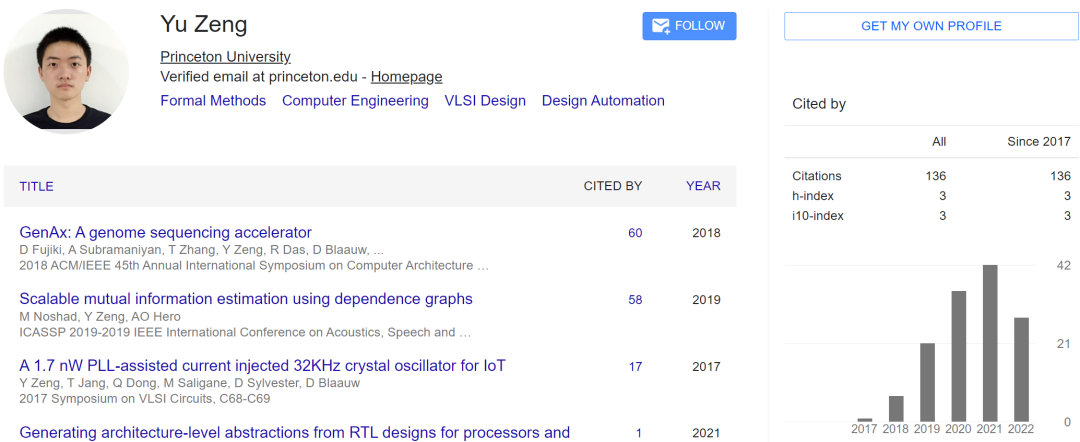Viewport: 1080px width, 442px height.
Task: Open Yu Zeng's profile photo
Action: coord(67,71)
